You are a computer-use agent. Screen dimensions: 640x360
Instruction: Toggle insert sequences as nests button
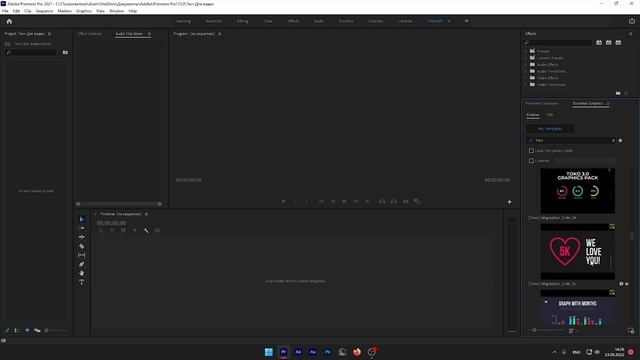(100, 230)
